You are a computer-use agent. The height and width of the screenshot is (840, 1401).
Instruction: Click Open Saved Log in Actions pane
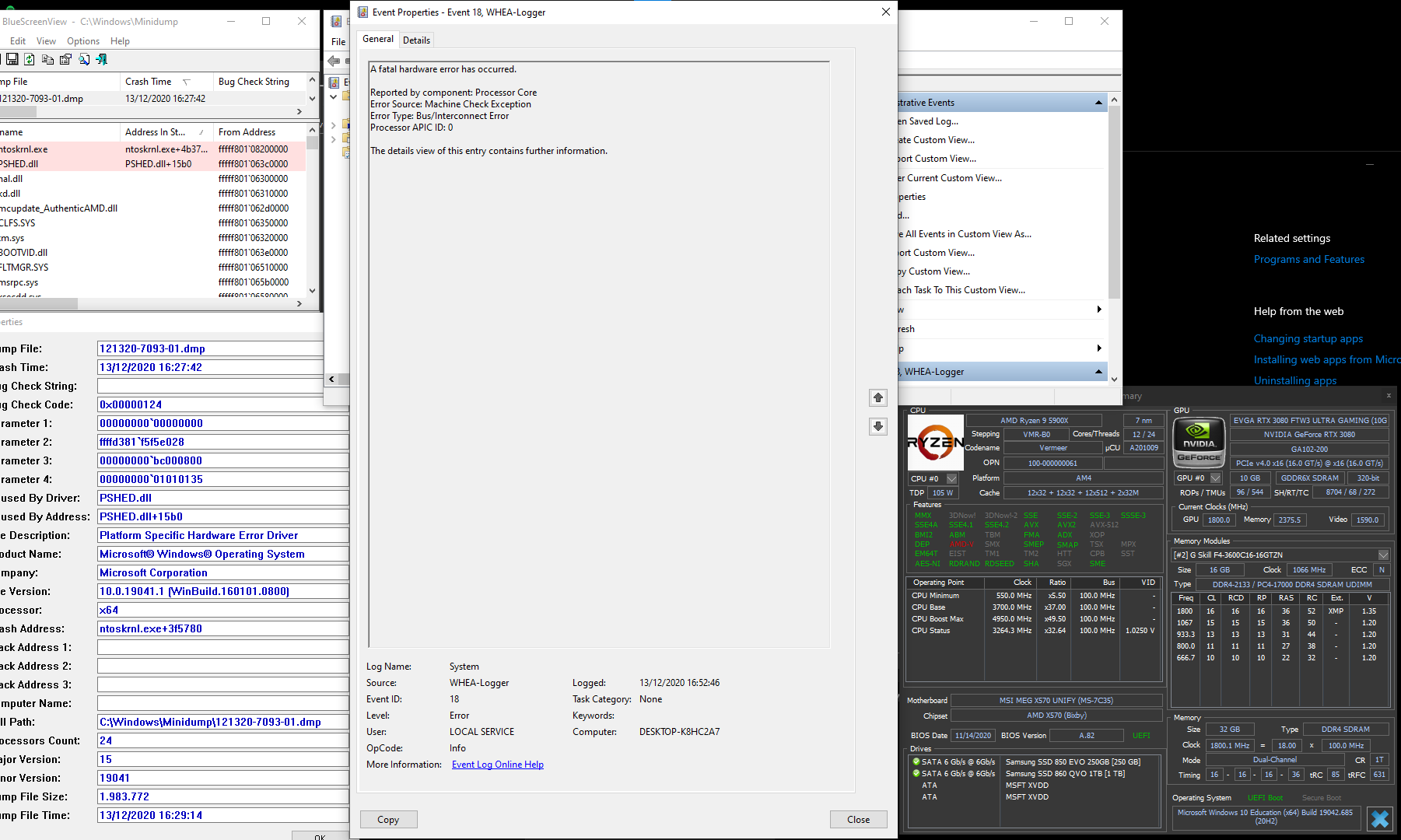click(927, 121)
